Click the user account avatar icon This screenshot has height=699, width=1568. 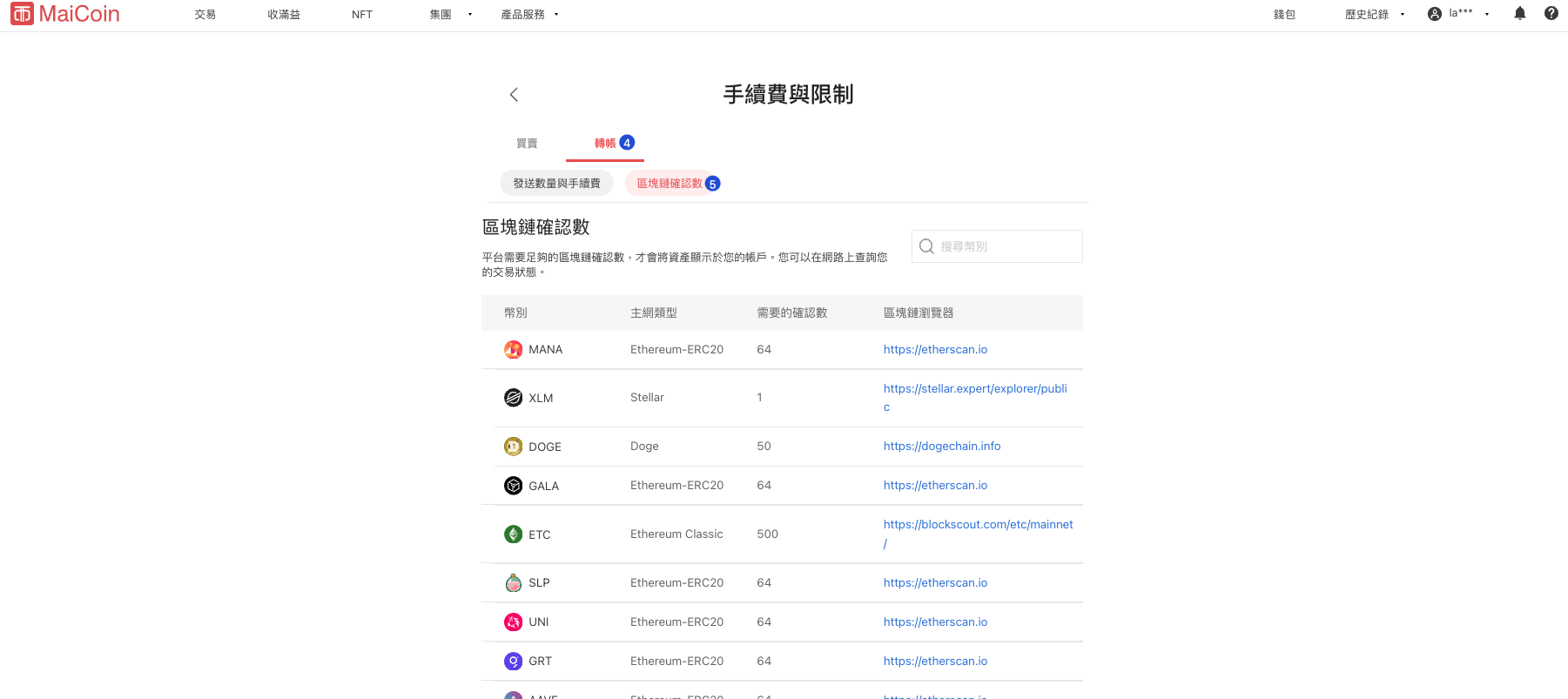point(1435,14)
